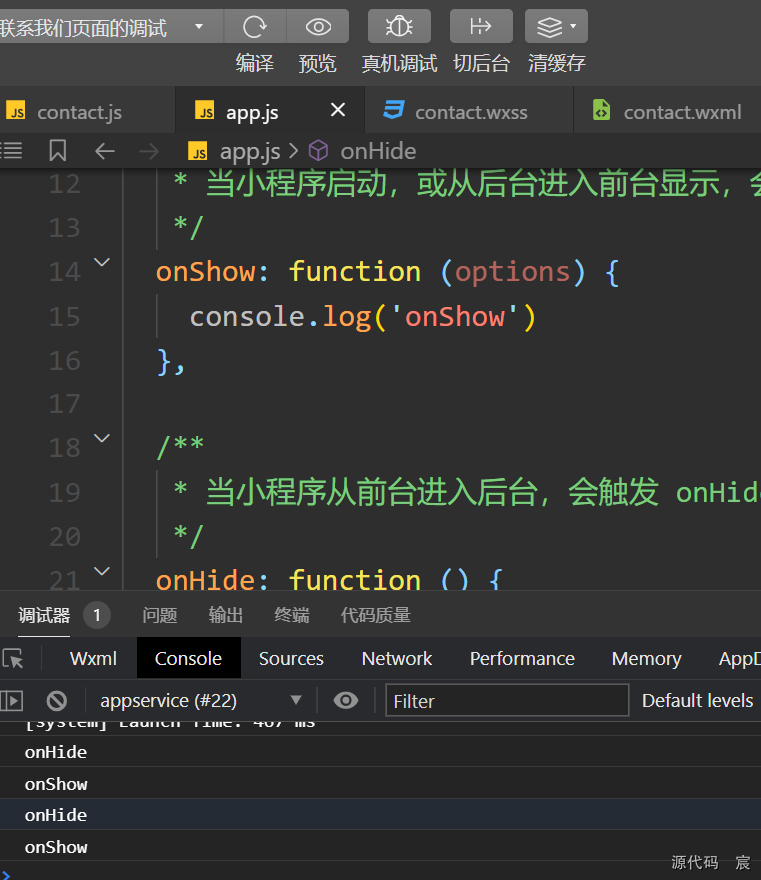Viewport: 761px width, 880px height.
Task: Switch to the Memory devtools tab
Action: point(647,658)
